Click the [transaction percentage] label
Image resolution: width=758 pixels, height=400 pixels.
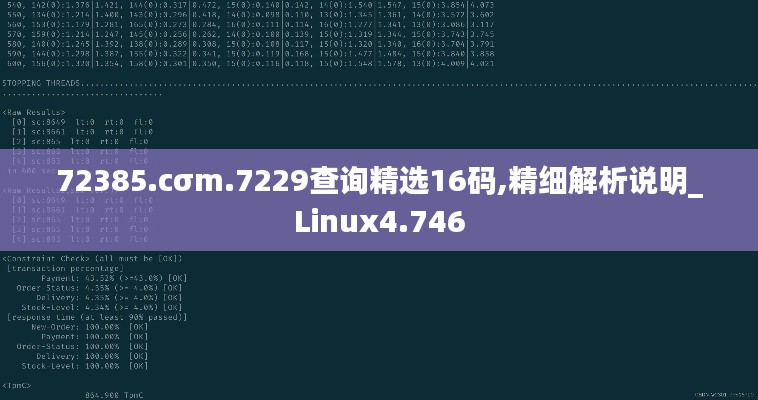tap(65, 268)
